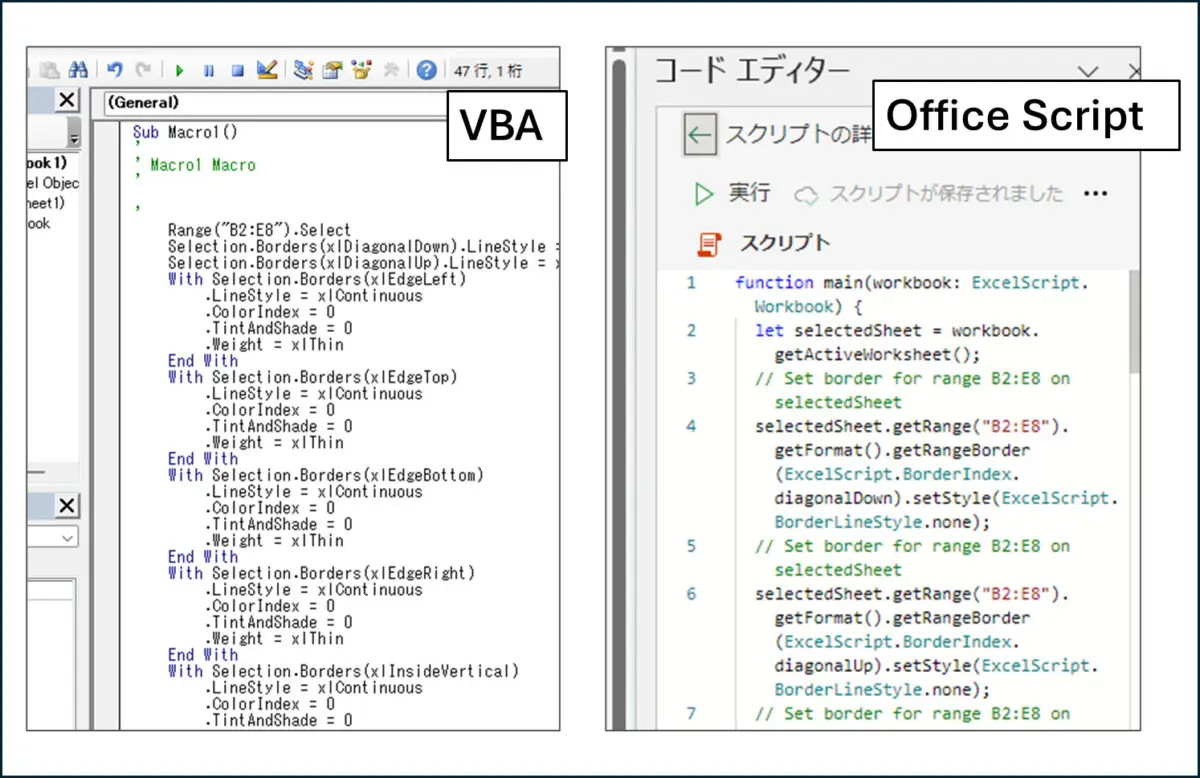Open the Properties Window icon
Image resolution: width=1200 pixels, height=778 pixels.
330,70
